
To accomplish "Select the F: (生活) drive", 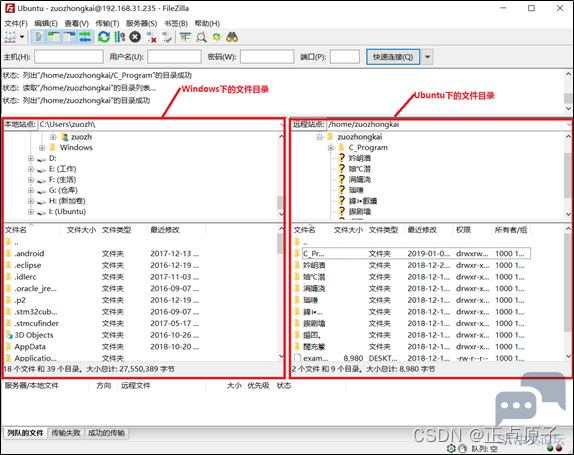I will pyautogui.click(x=62, y=180).
